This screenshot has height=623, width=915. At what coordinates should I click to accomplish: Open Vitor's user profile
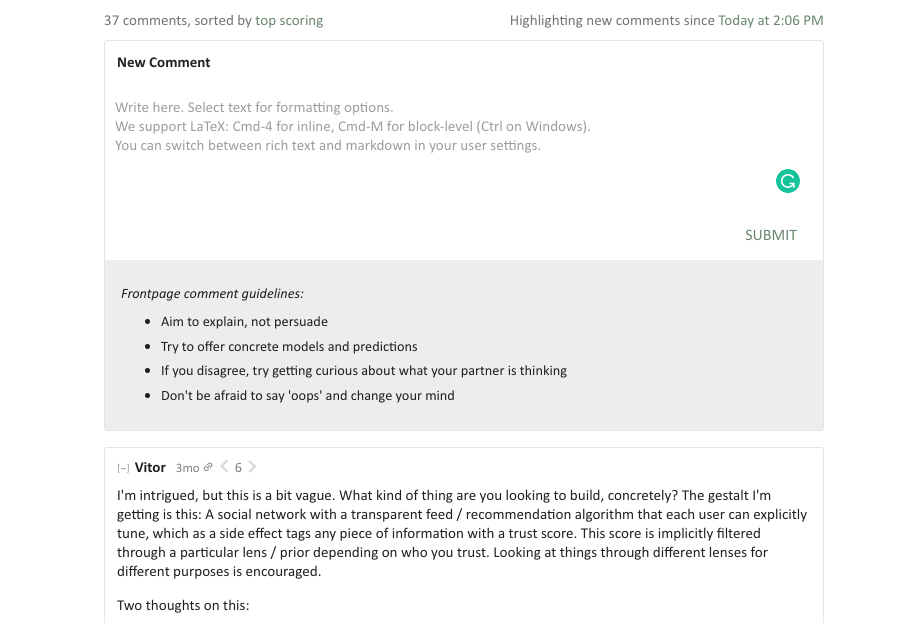150,467
